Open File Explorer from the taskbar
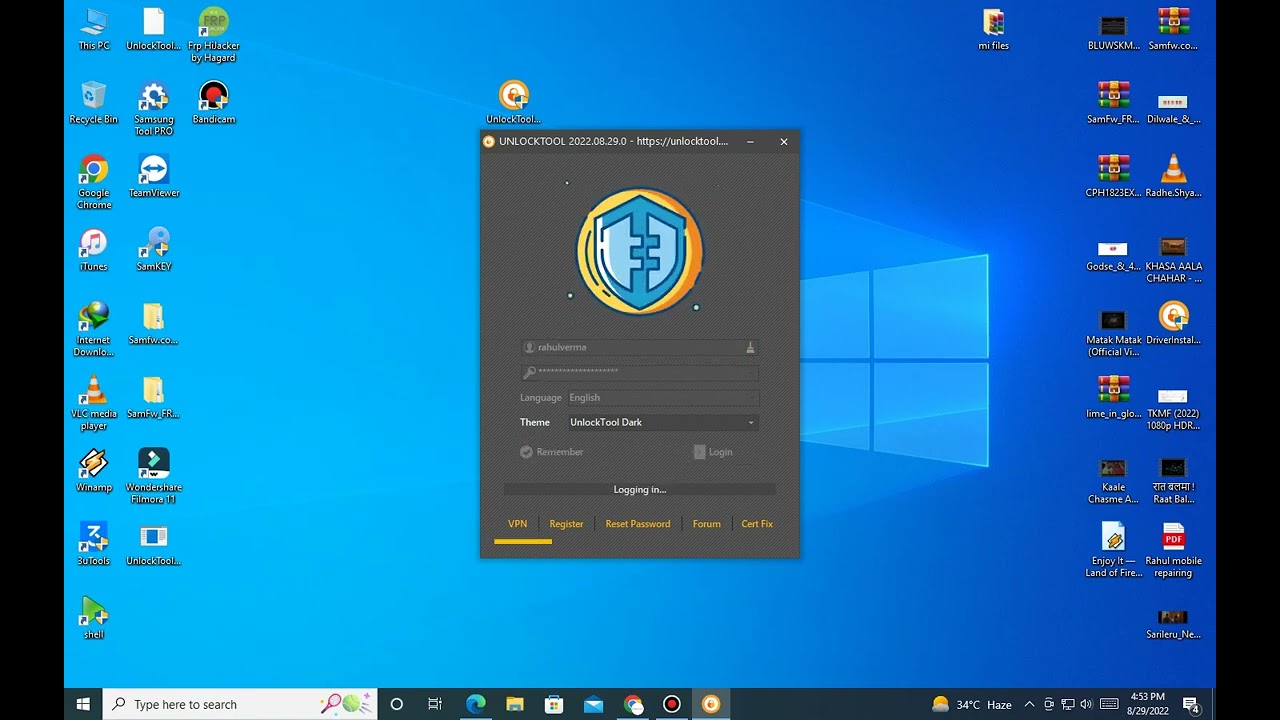The width and height of the screenshot is (1280, 720). click(514, 704)
